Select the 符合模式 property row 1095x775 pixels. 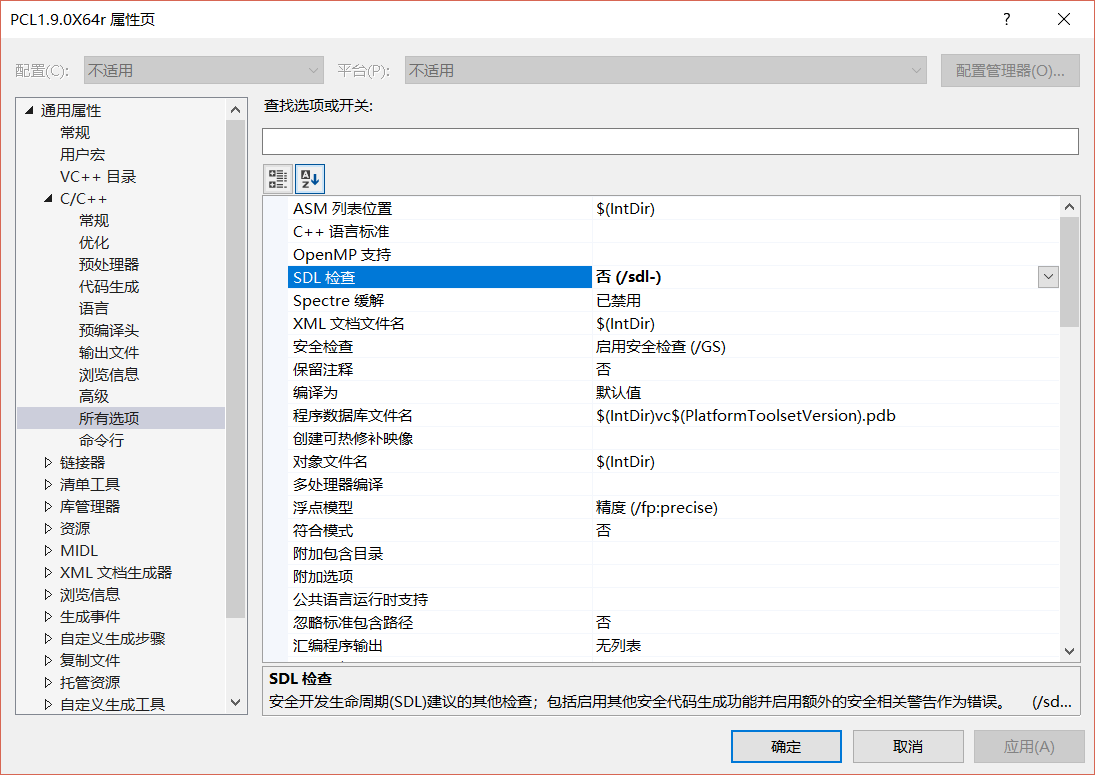[x=673, y=531]
